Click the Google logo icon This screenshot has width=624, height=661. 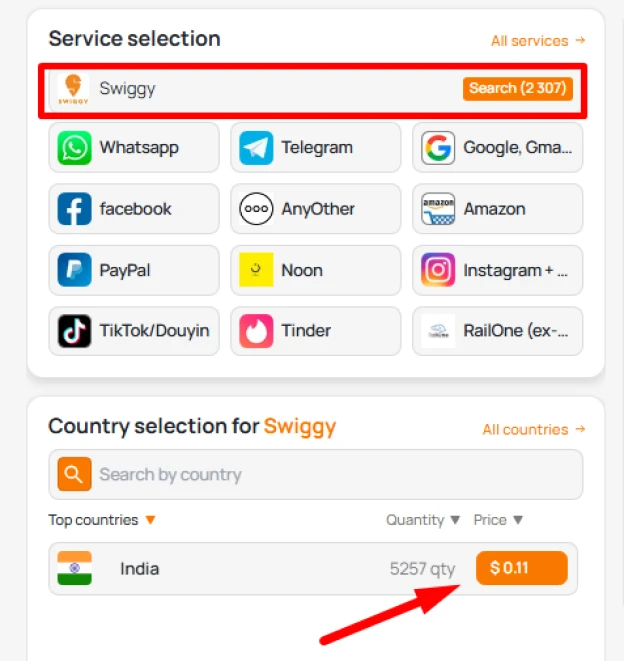click(x=438, y=148)
